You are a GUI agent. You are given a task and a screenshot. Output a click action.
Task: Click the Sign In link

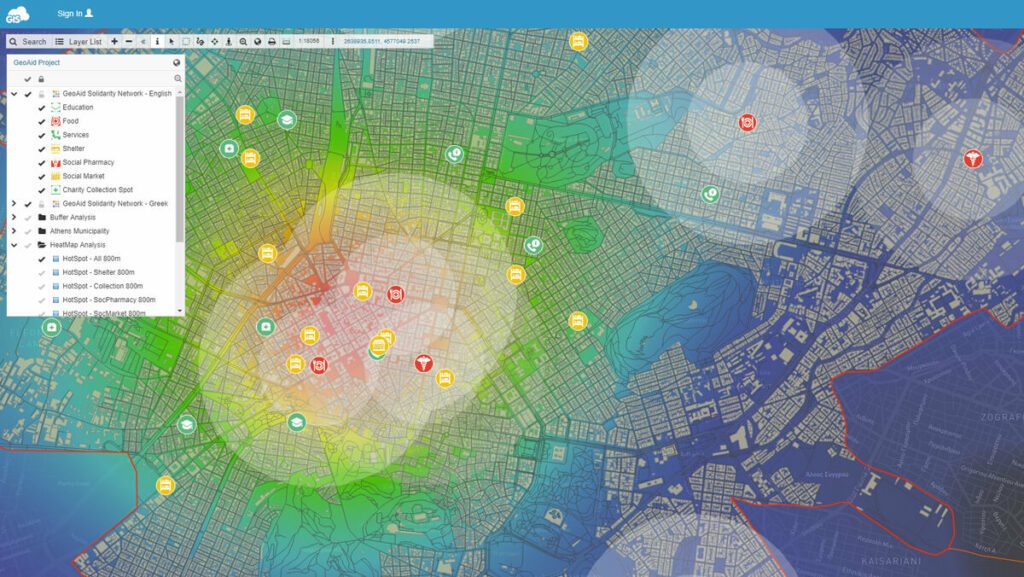[75, 13]
